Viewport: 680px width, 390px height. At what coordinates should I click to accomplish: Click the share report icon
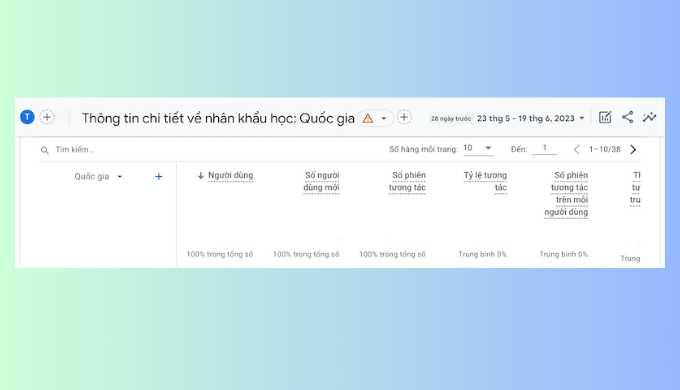point(628,117)
